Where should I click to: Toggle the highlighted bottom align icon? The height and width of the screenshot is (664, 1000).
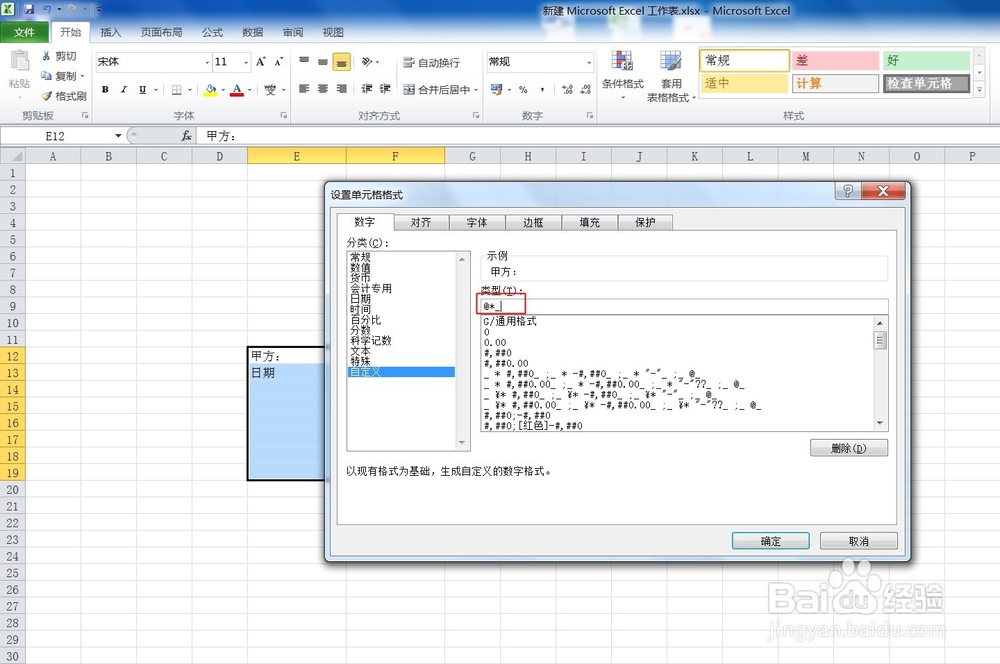click(342, 62)
